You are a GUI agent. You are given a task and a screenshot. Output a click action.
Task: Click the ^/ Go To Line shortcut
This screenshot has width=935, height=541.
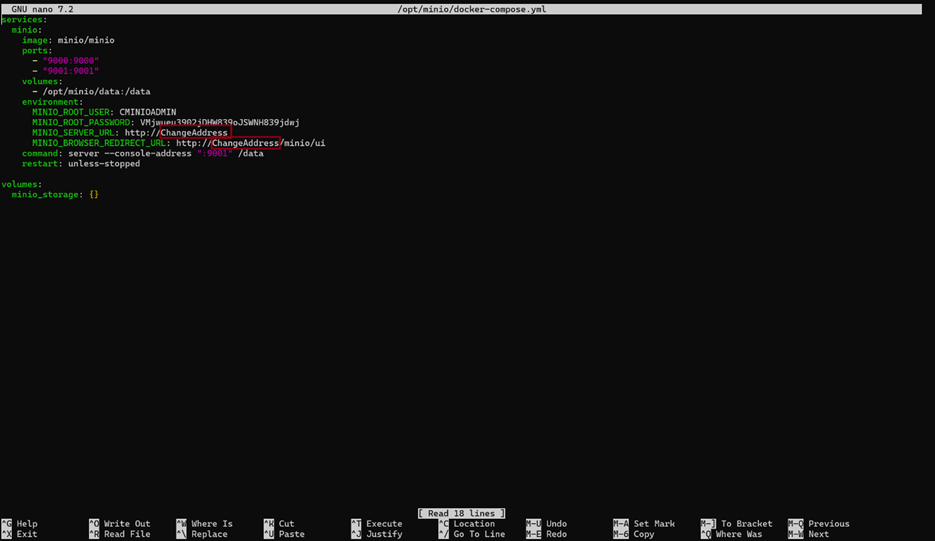click(x=472, y=534)
